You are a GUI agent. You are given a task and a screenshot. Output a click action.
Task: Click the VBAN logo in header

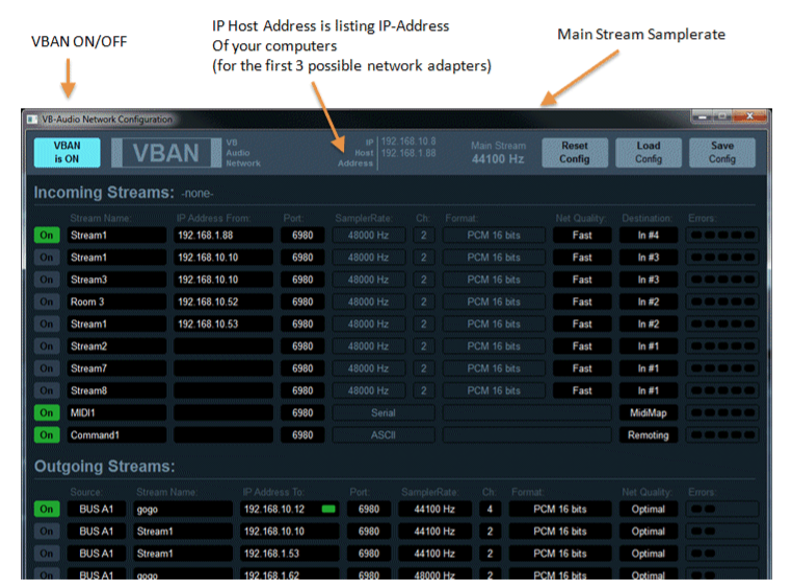tap(166, 153)
